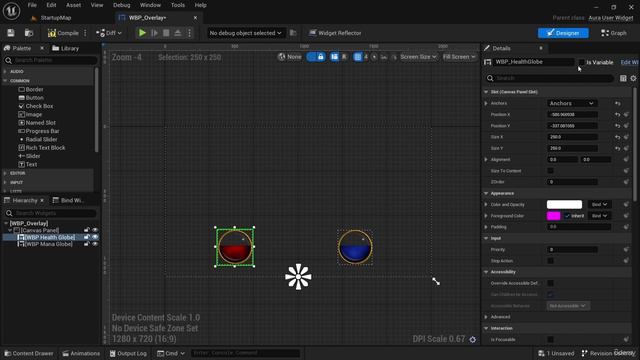Toggle the designer layout lock switch
The image size is (640, 360).
click(316, 57)
